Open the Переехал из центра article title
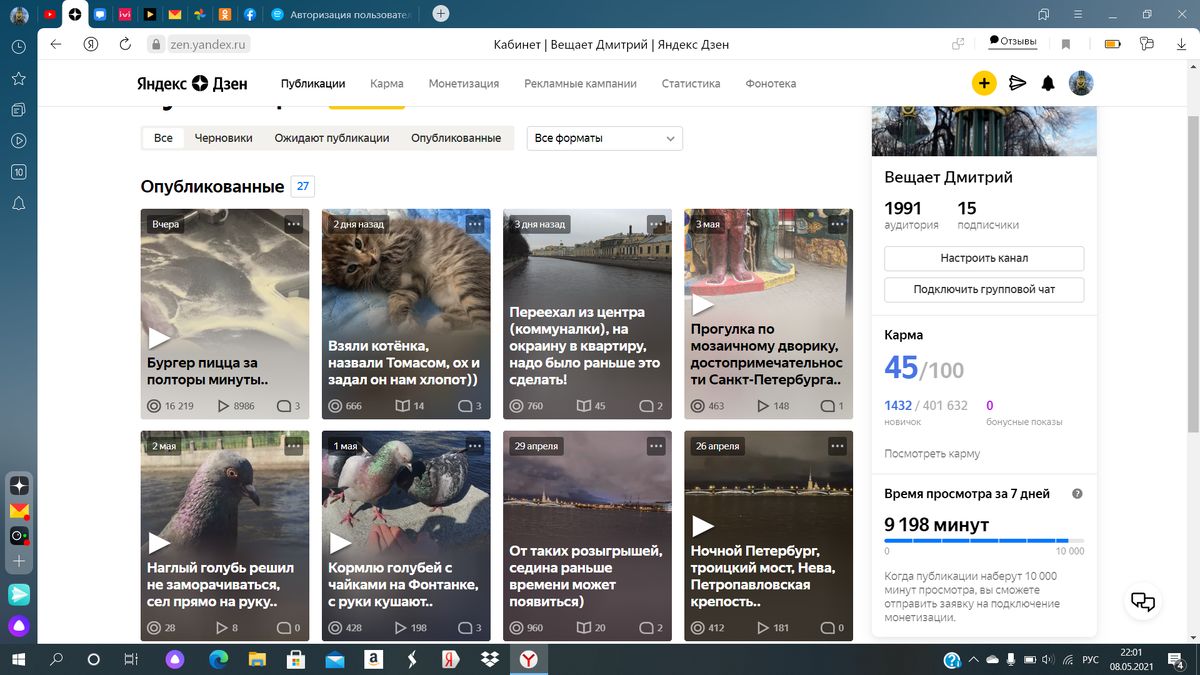Viewport: 1200px width, 675px height. 586,346
